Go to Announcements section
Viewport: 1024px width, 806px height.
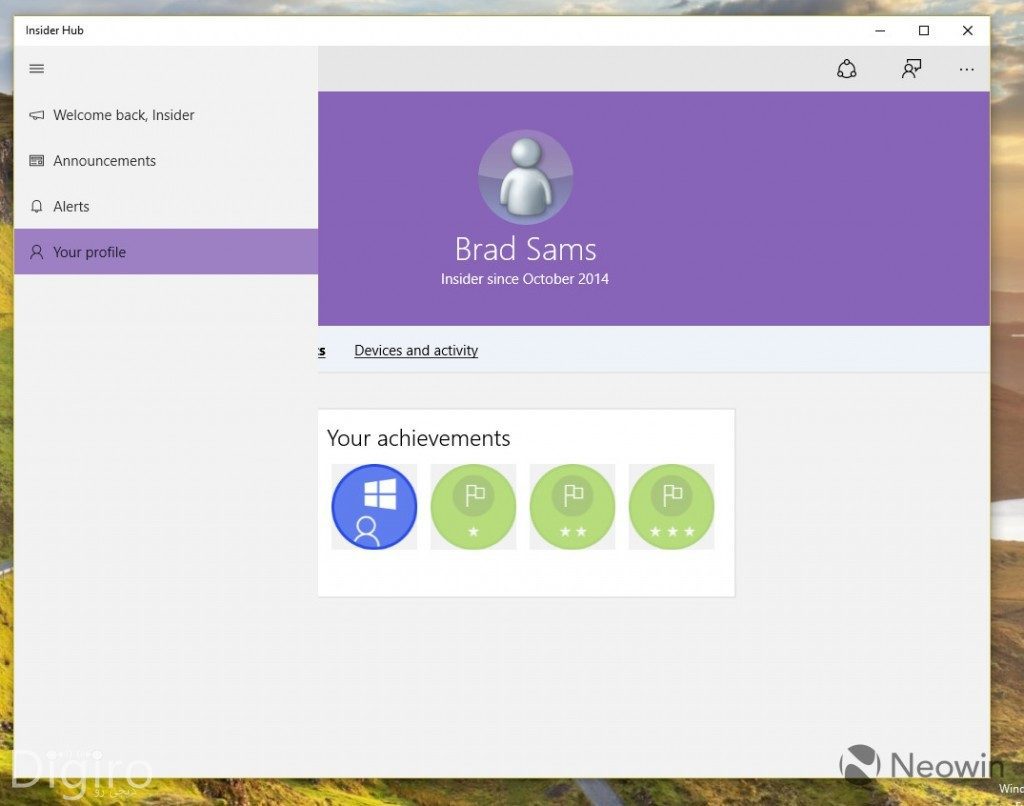click(x=166, y=161)
